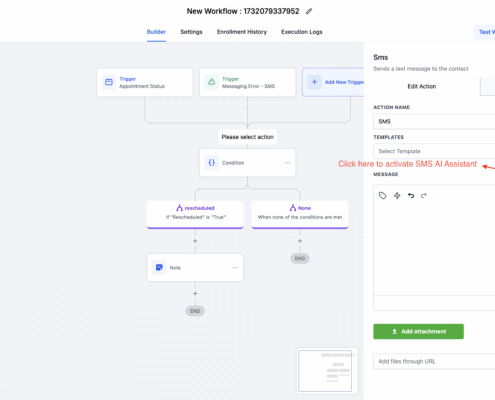Click the custom values tag icon
The width and height of the screenshot is (495, 400).
pyautogui.click(x=383, y=196)
